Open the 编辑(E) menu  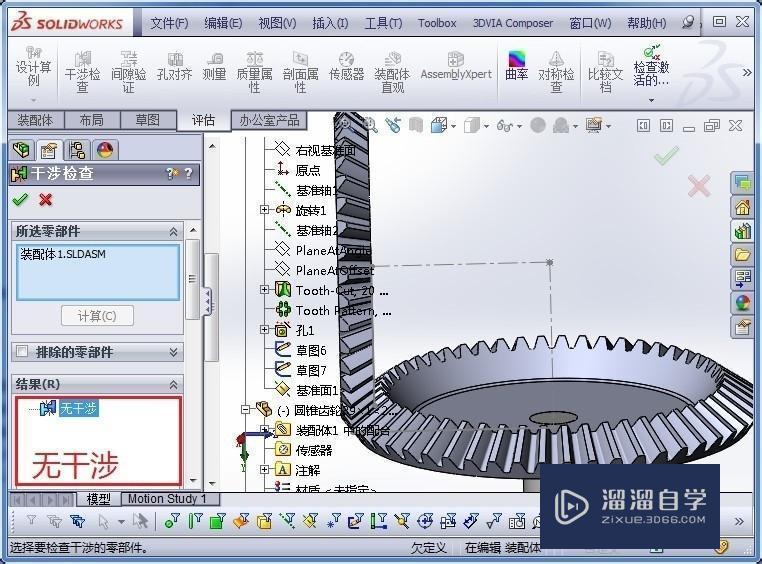[x=223, y=23]
